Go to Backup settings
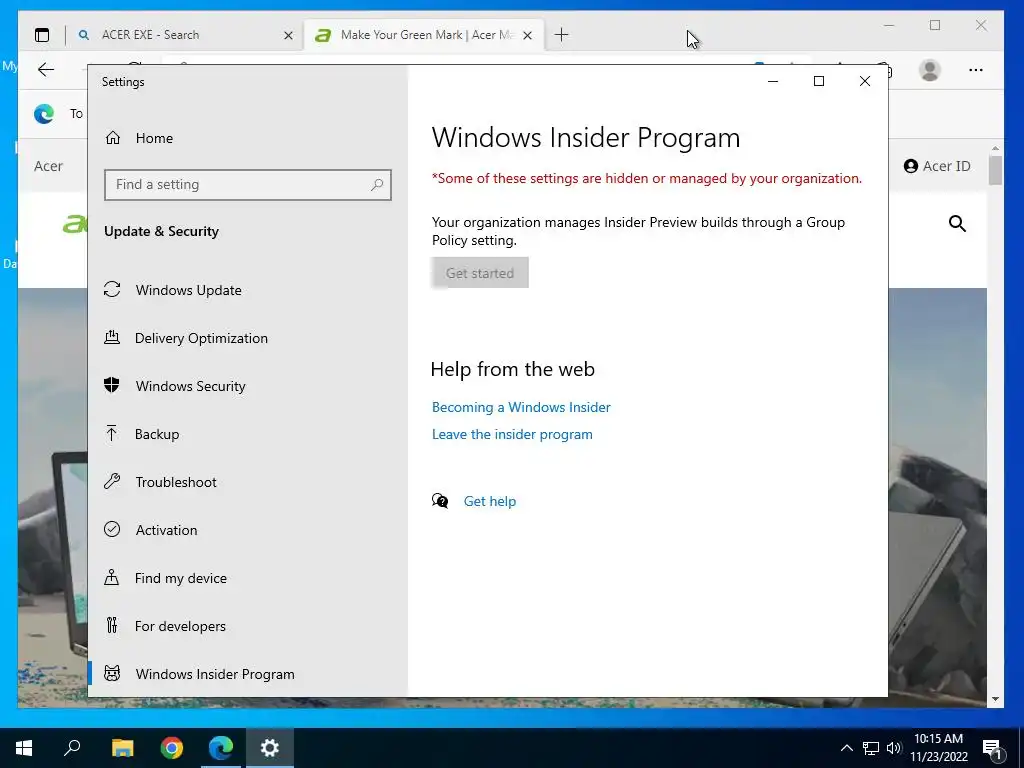Screen dimensions: 1024x768 (157, 434)
